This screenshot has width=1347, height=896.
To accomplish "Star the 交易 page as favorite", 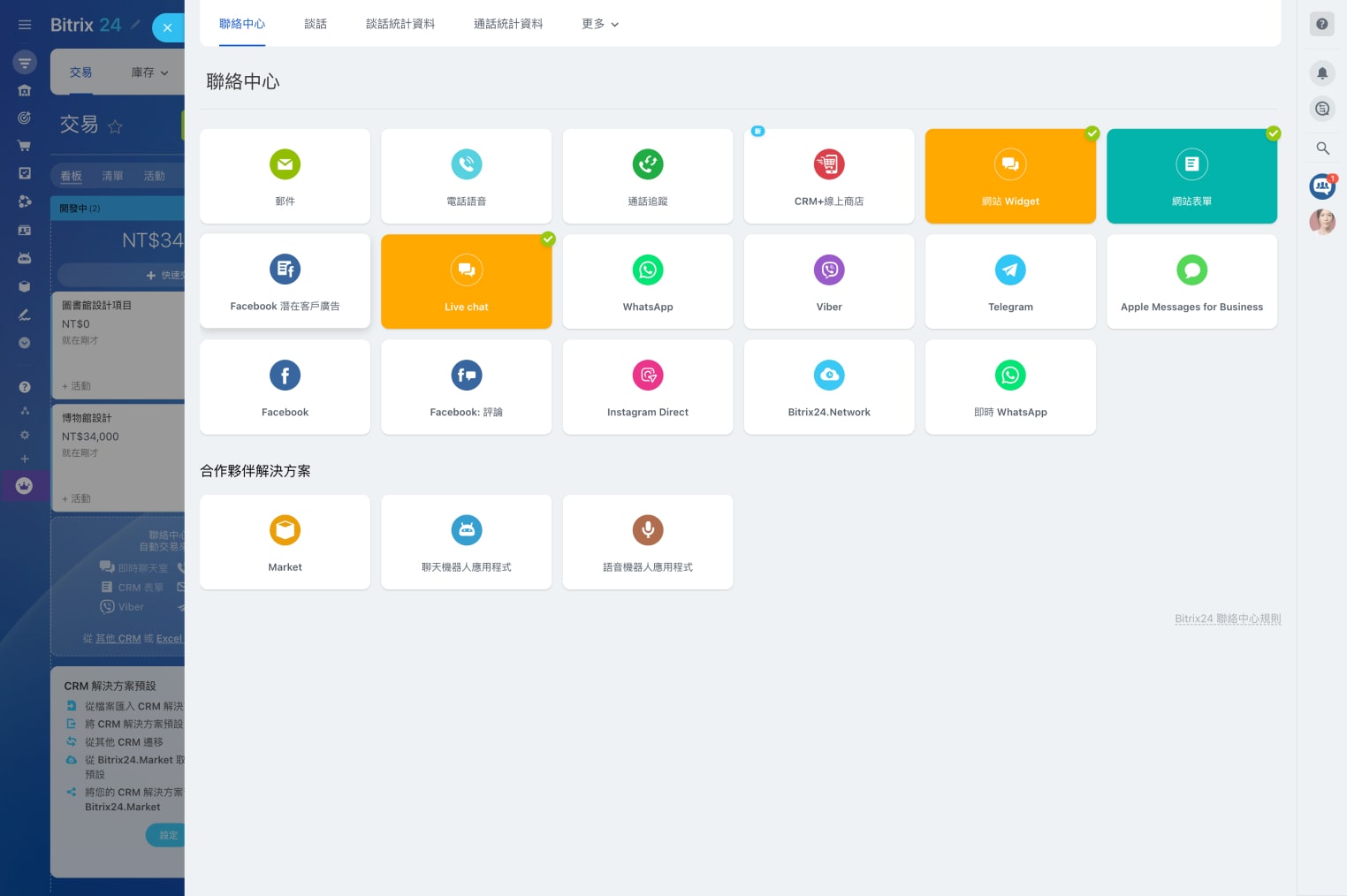I will tap(115, 126).
